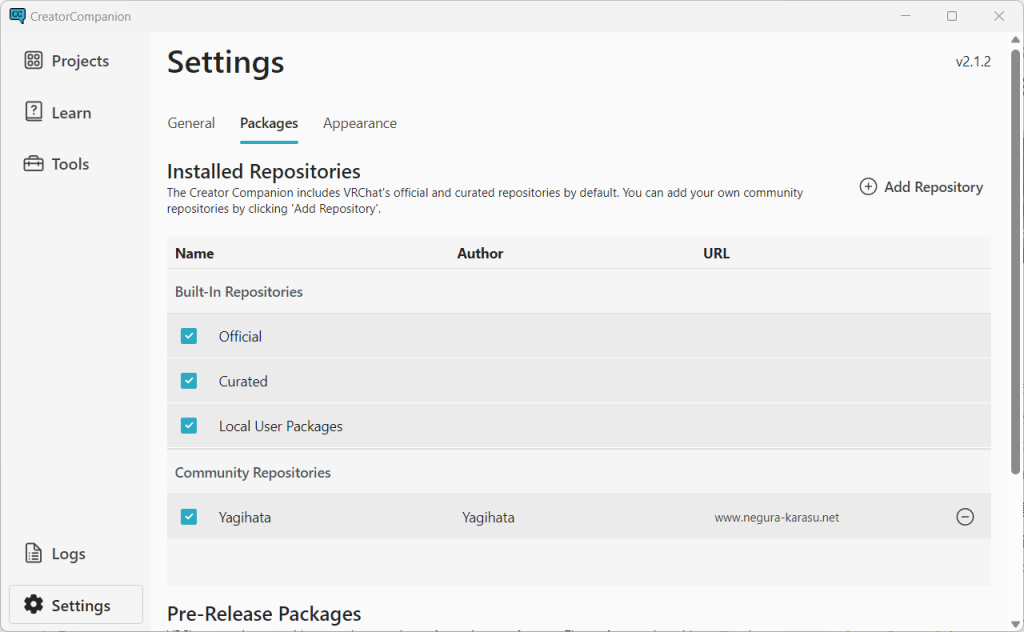Toggle the Curated repository checkbox
Viewport: 1024px width, 632px height.
coord(189,381)
